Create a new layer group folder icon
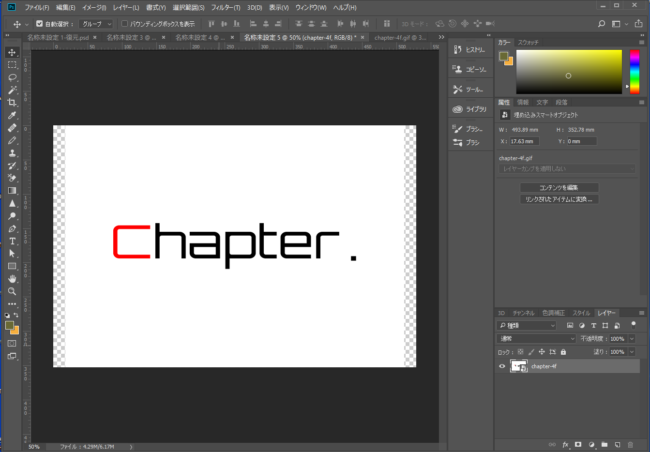 (x=604, y=445)
